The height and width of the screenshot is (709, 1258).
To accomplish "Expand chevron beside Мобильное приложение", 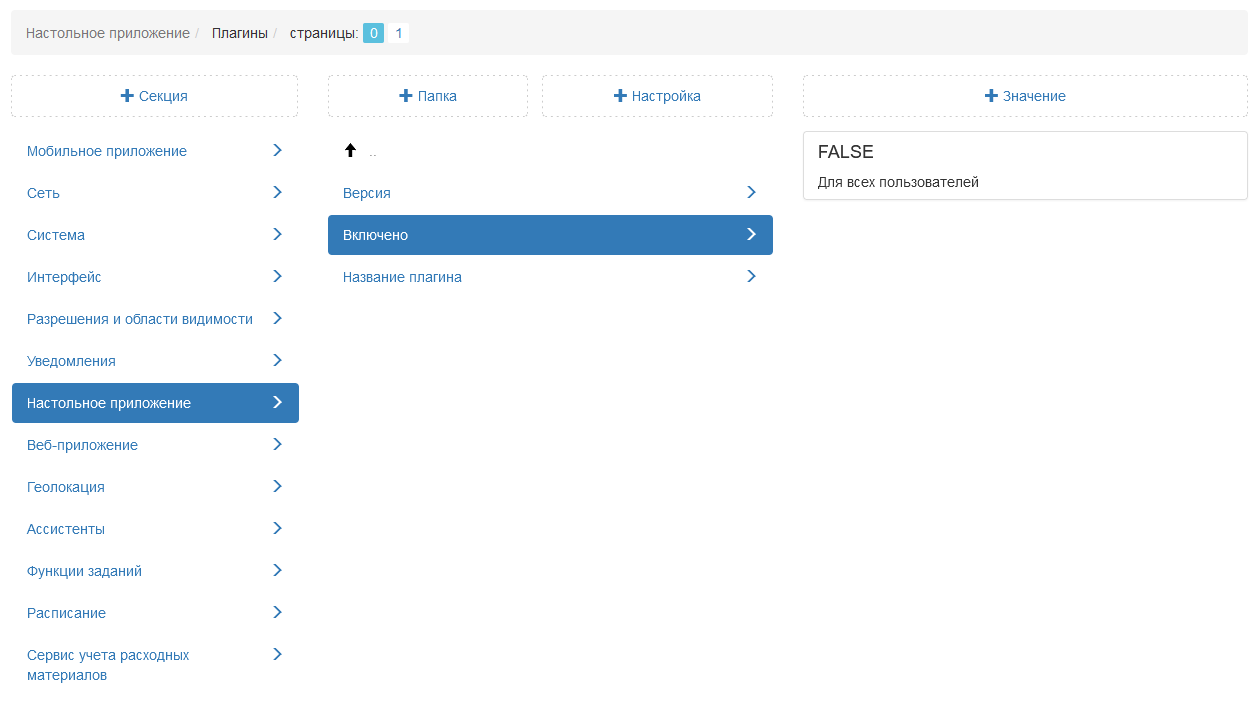I will click(278, 150).
